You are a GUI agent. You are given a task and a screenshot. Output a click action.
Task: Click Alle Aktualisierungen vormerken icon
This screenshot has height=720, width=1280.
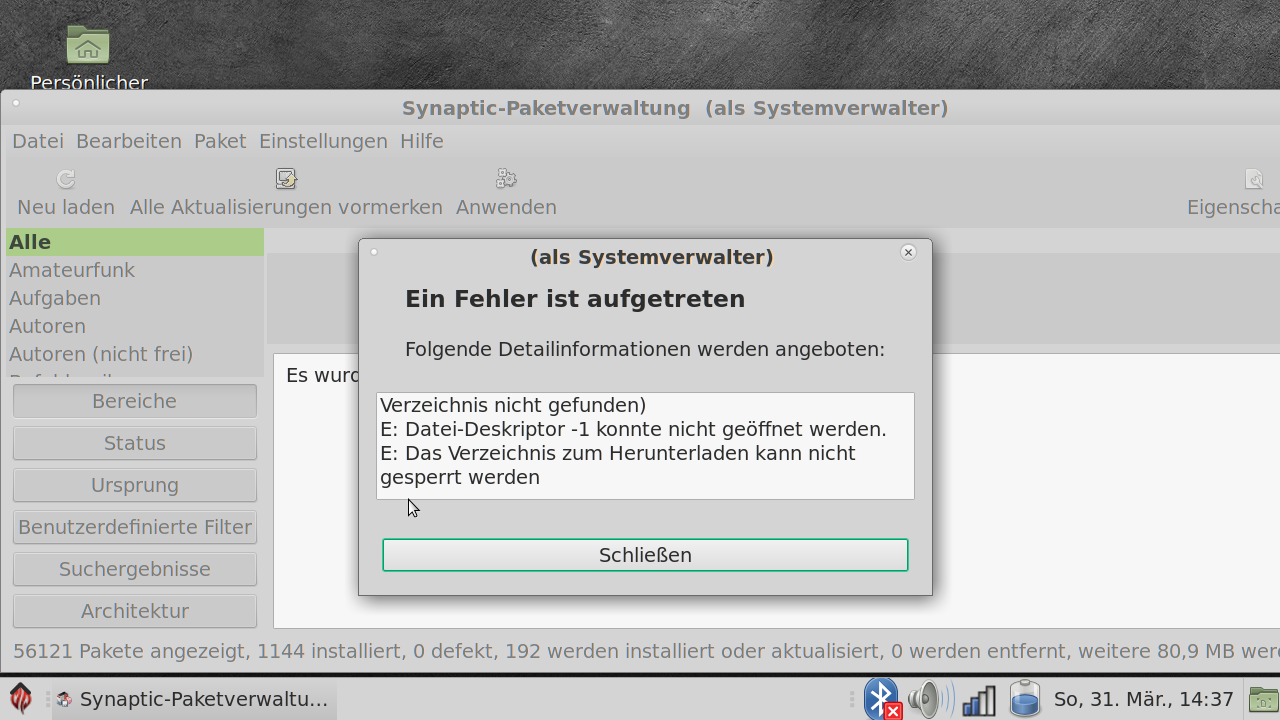(x=286, y=179)
